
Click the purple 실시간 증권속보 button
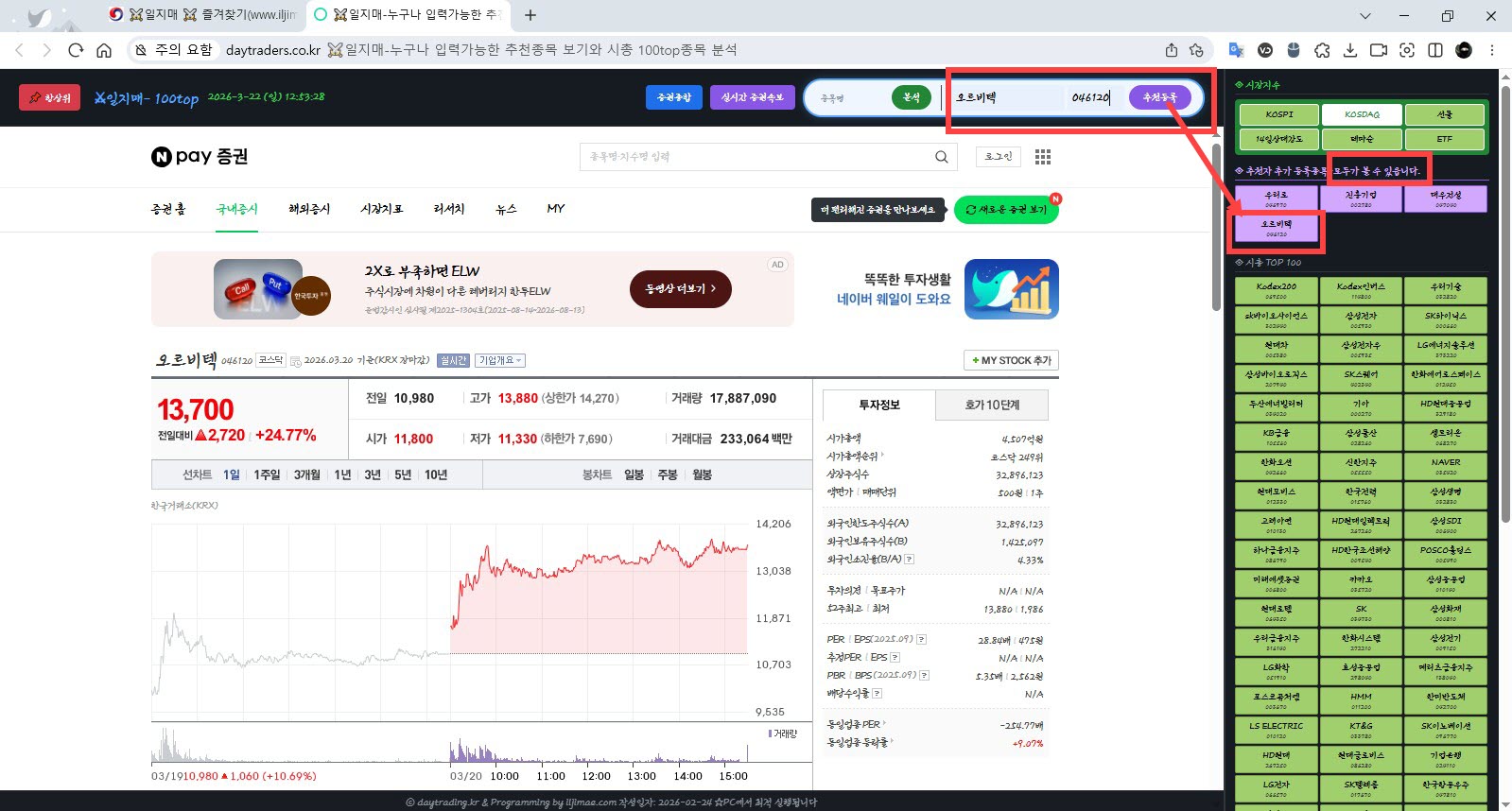[753, 97]
